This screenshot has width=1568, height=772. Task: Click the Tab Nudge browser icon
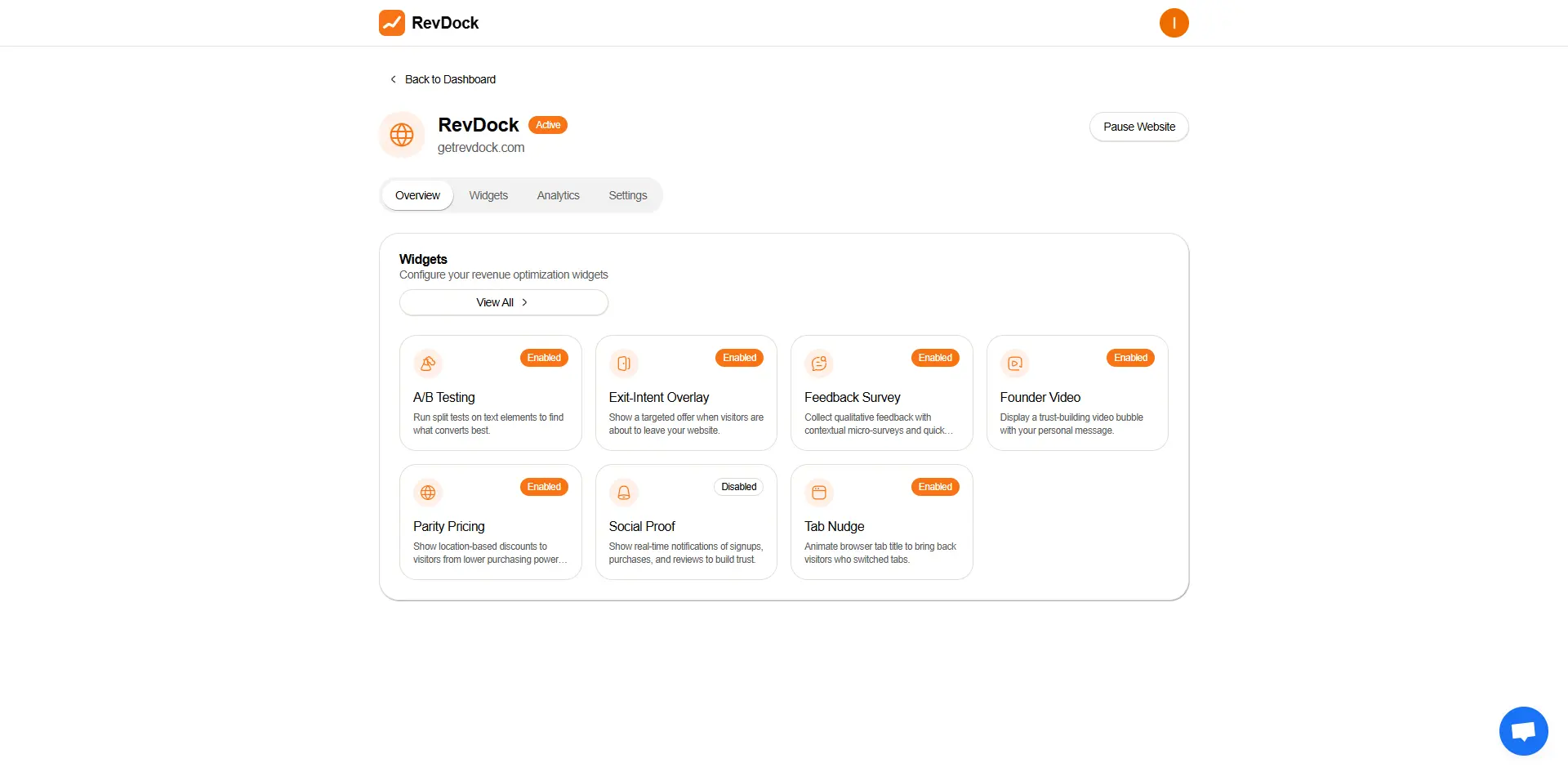tap(819, 493)
